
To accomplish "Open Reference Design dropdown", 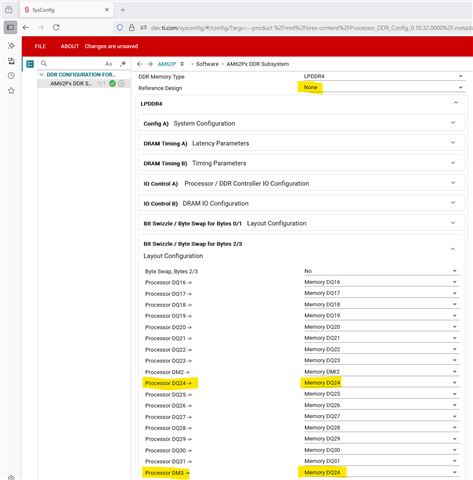I will 383,88.
